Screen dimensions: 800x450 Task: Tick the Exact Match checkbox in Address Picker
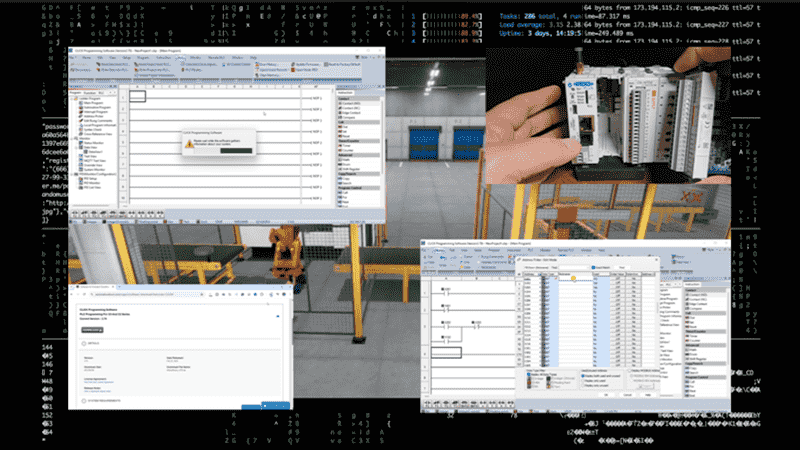tap(594, 268)
